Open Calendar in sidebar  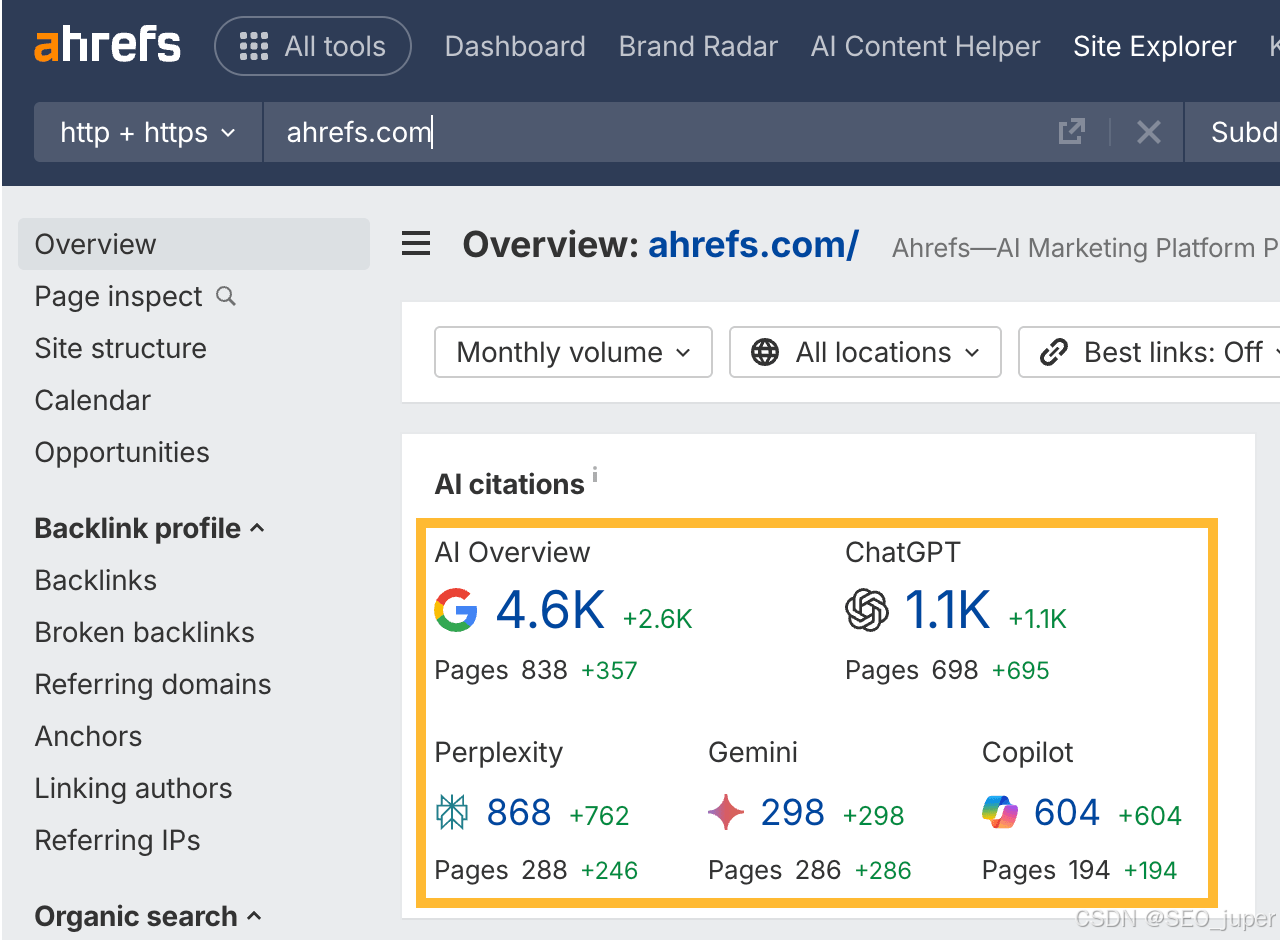(x=92, y=400)
